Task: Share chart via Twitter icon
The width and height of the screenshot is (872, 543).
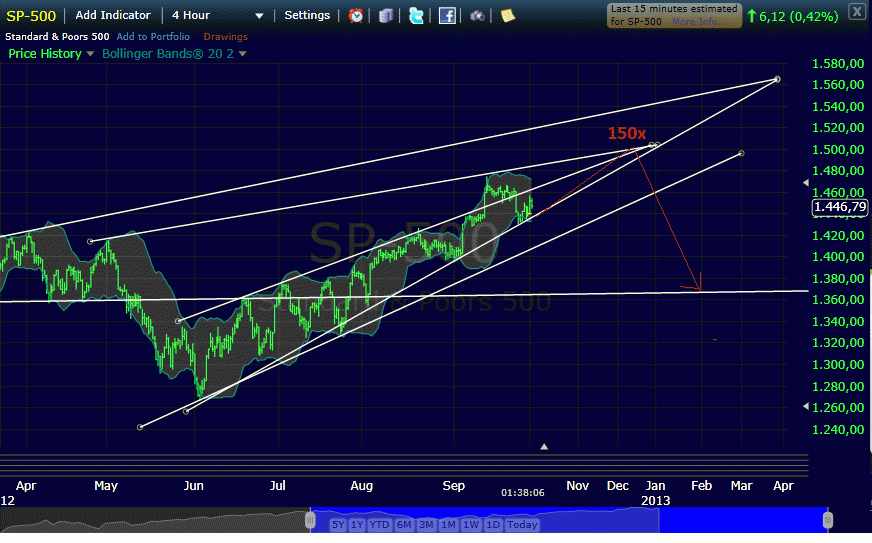Action: [x=416, y=16]
